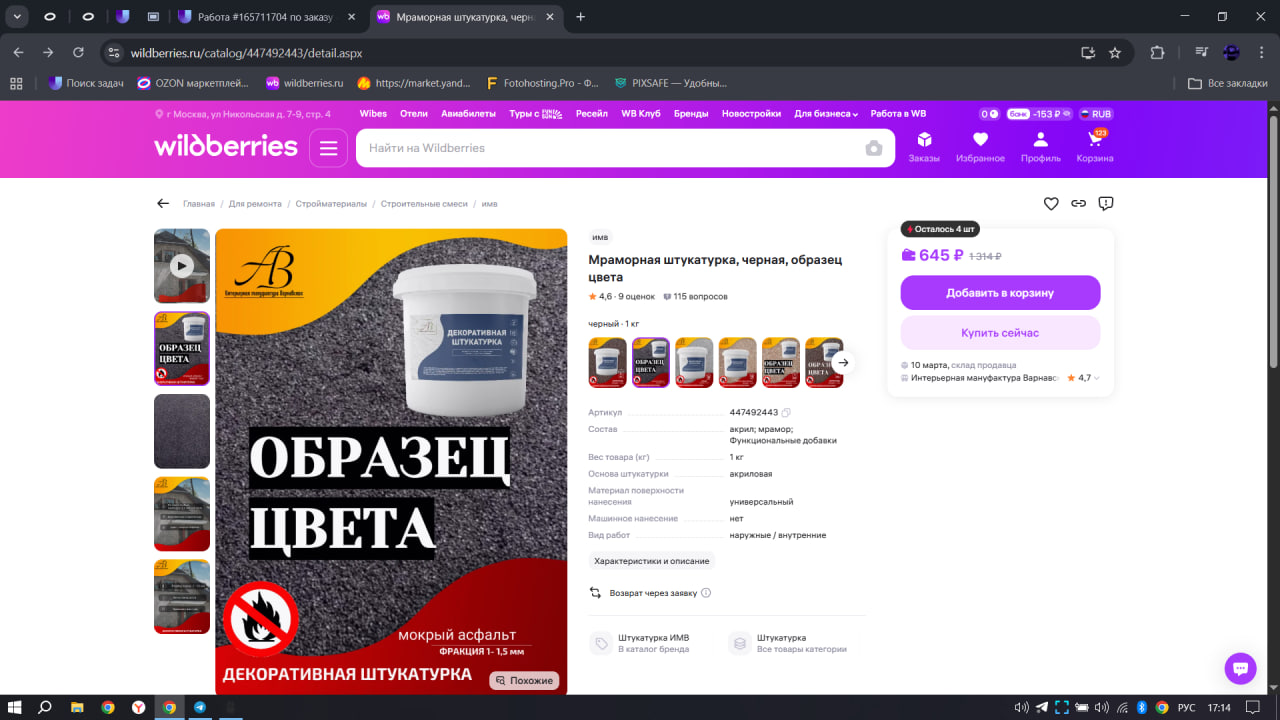Open the Корзина shopping cart
Image resolution: width=1280 pixels, height=720 pixels.
point(1095,147)
